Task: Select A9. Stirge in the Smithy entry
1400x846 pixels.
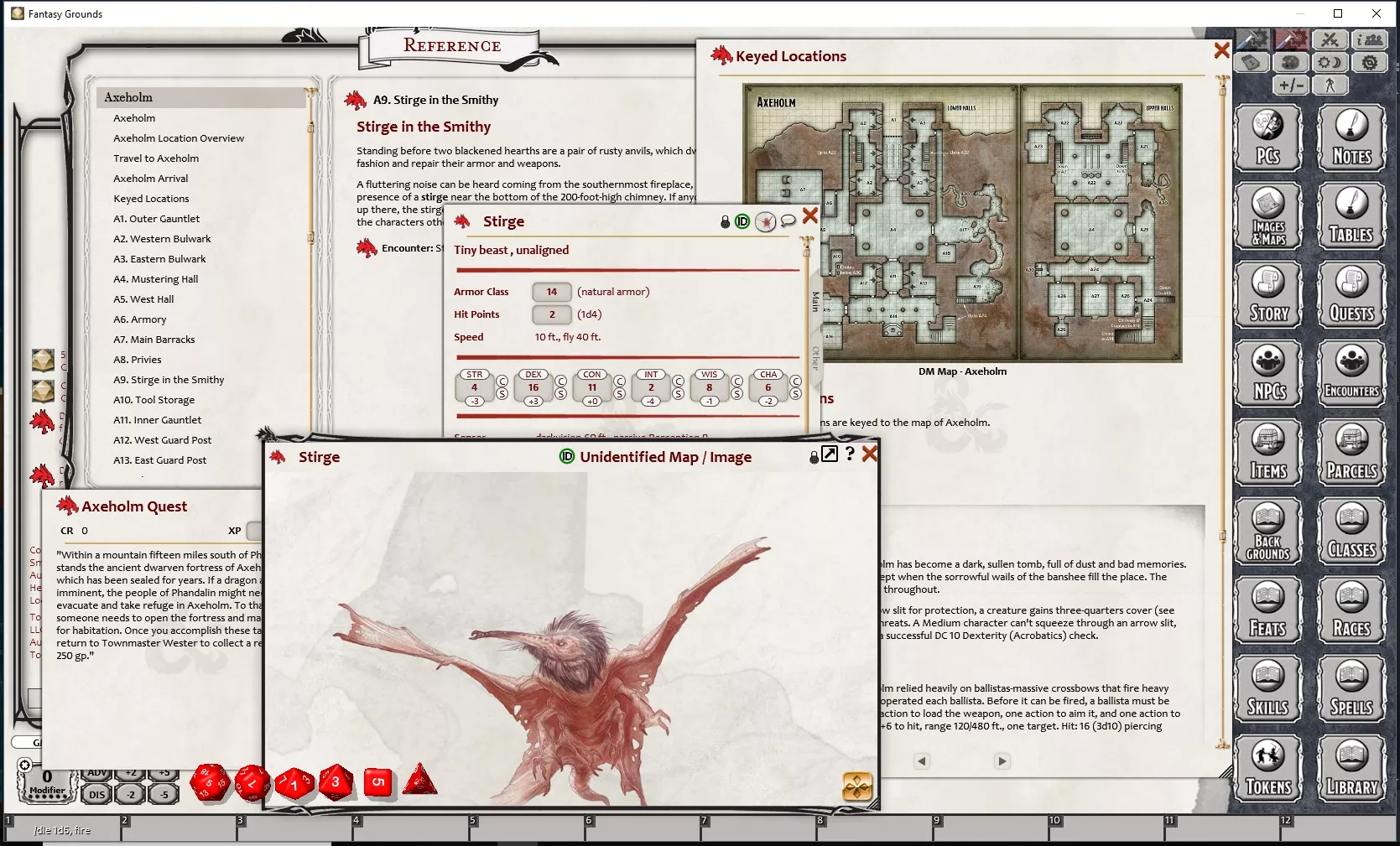Action: 169,380
